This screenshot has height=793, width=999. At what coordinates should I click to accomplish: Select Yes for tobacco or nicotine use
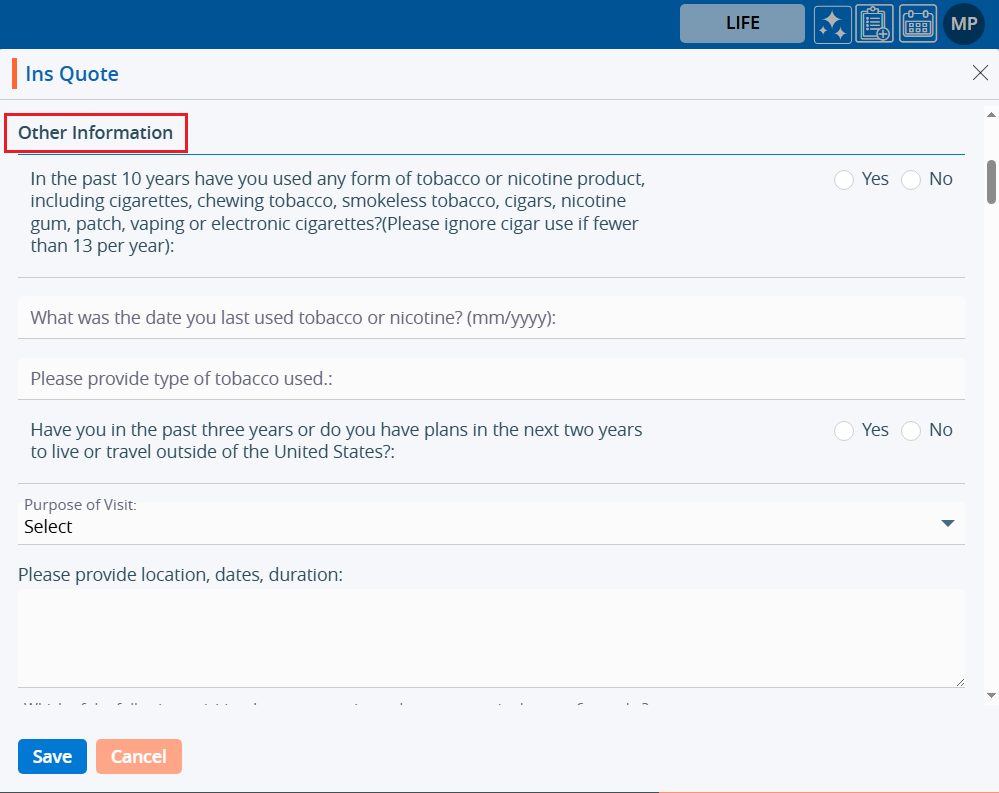pyautogui.click(x=844, y=180)
